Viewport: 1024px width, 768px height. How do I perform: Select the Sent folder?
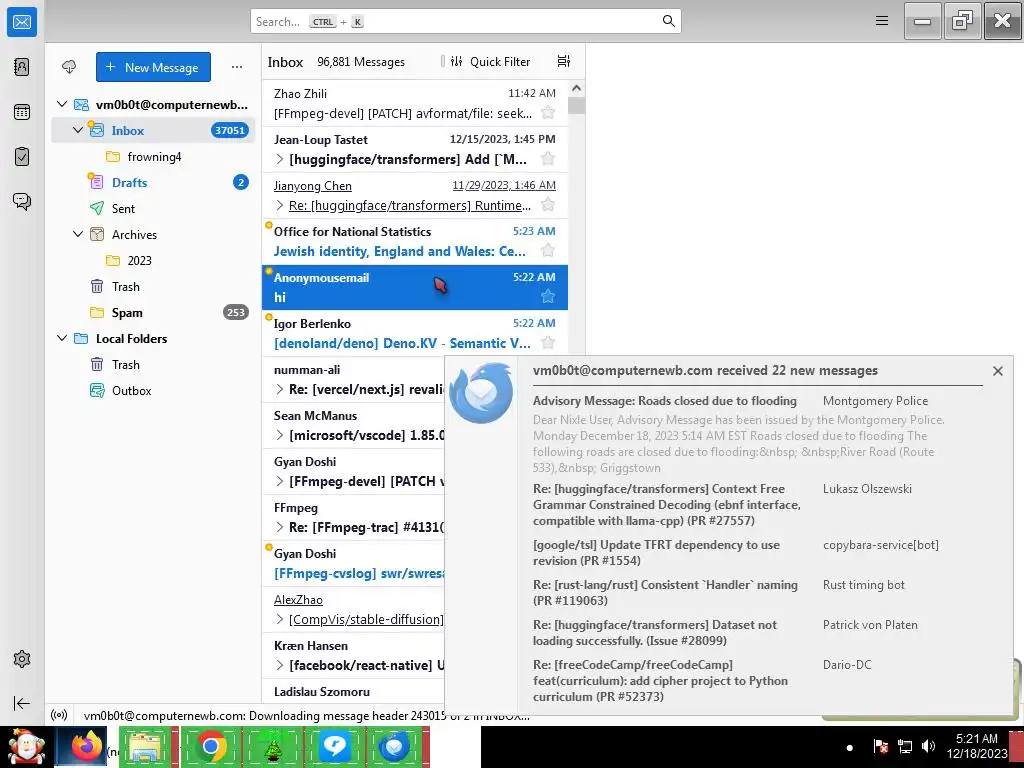(x=153, y=208)
